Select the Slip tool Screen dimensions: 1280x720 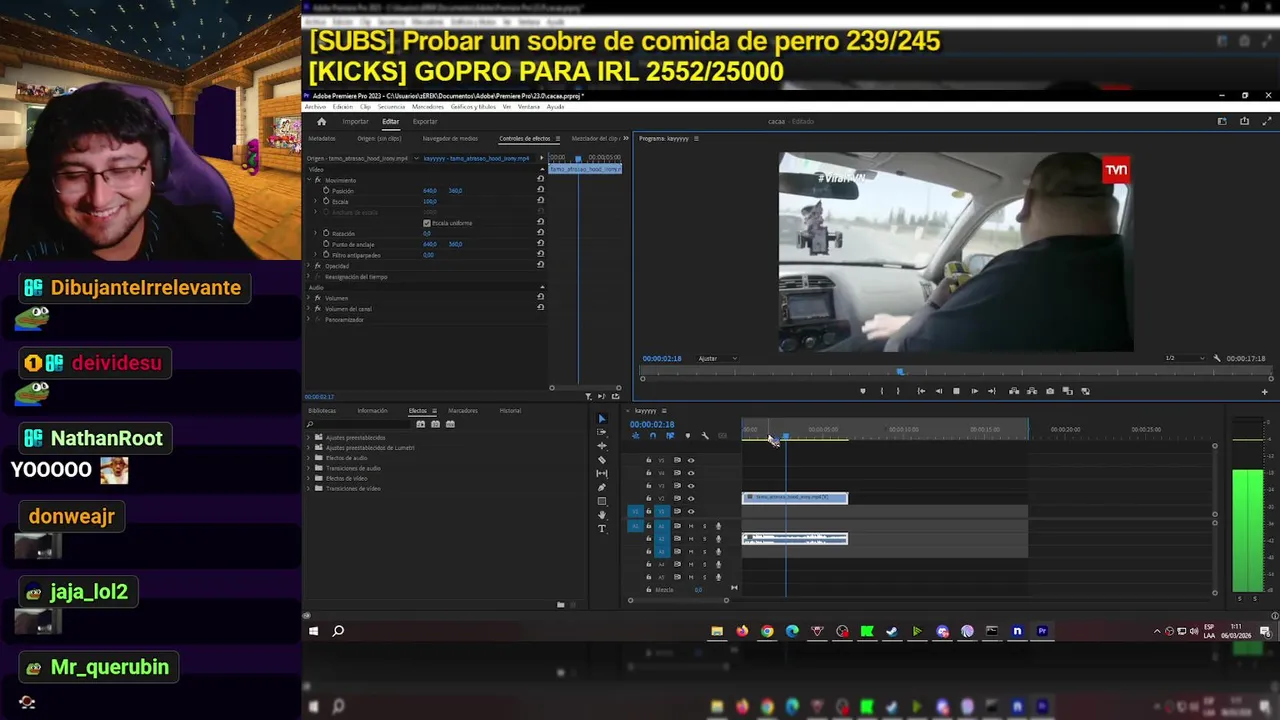601,473
